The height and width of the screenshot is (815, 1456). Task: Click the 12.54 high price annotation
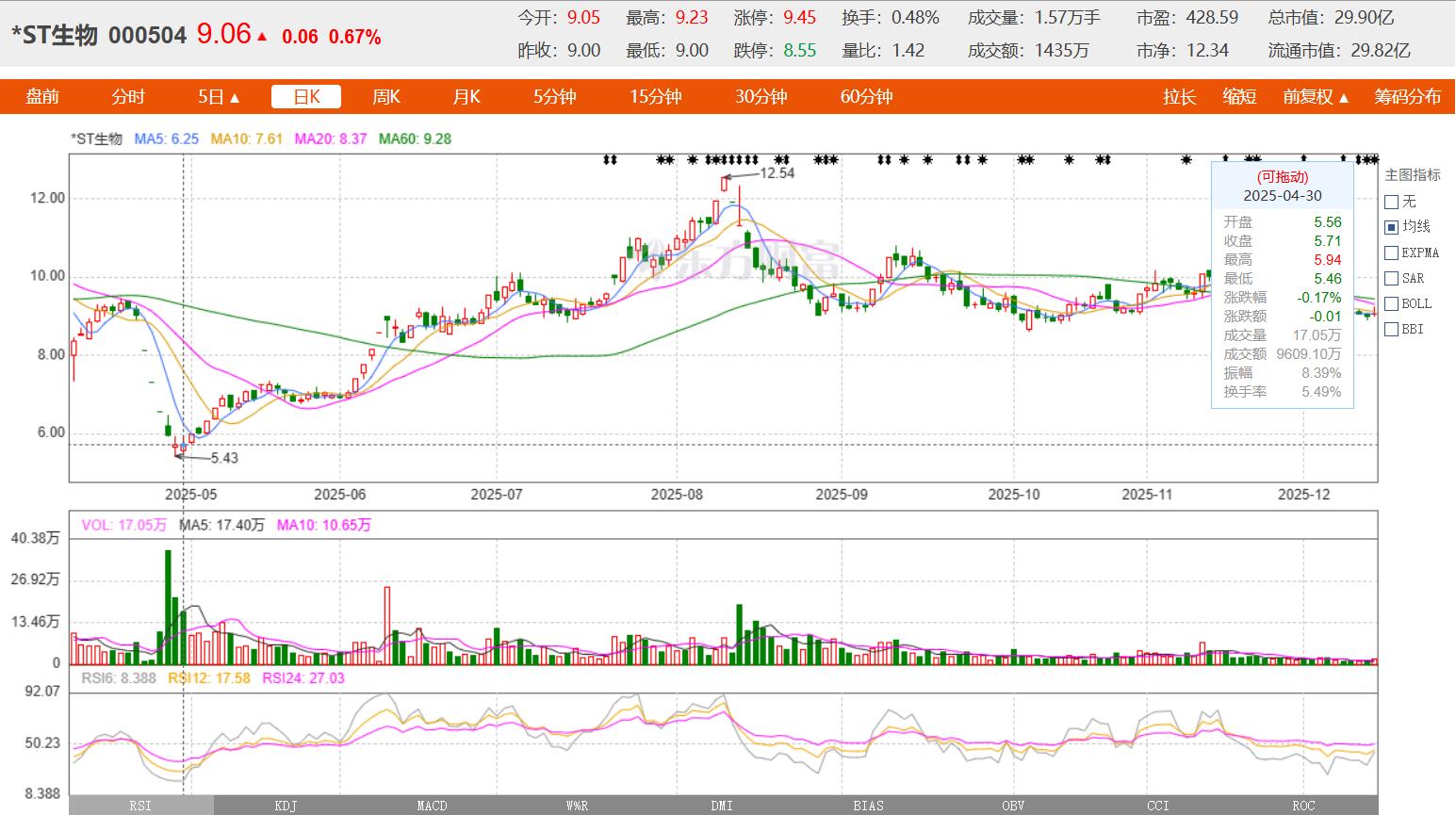pyautogui.click(x=777, y=173)
